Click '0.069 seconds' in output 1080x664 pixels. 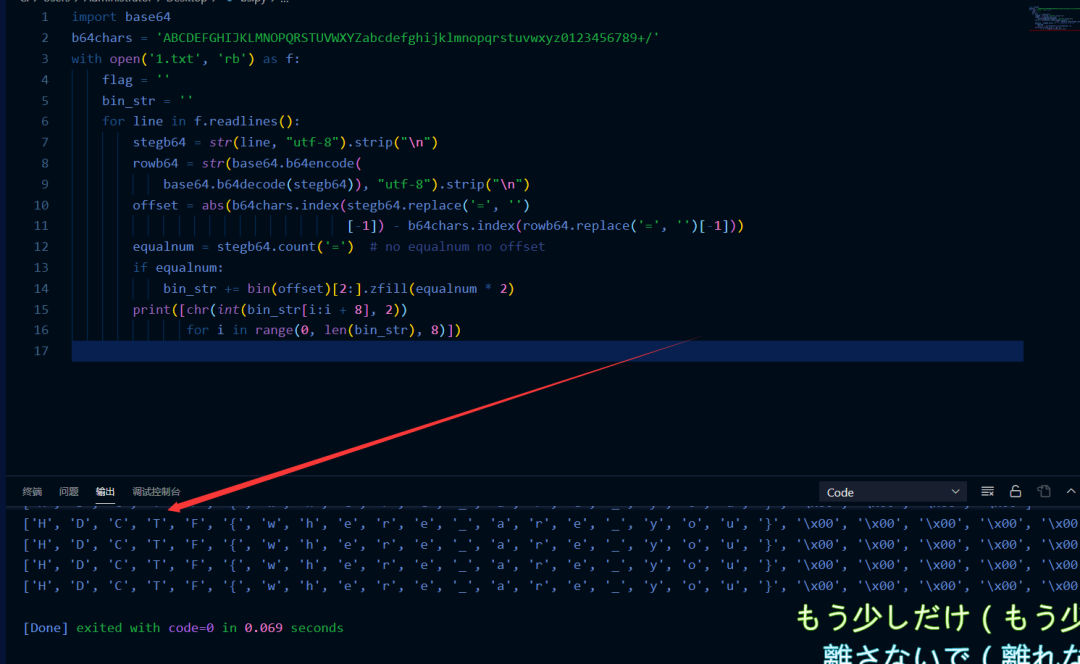[294, 628]
